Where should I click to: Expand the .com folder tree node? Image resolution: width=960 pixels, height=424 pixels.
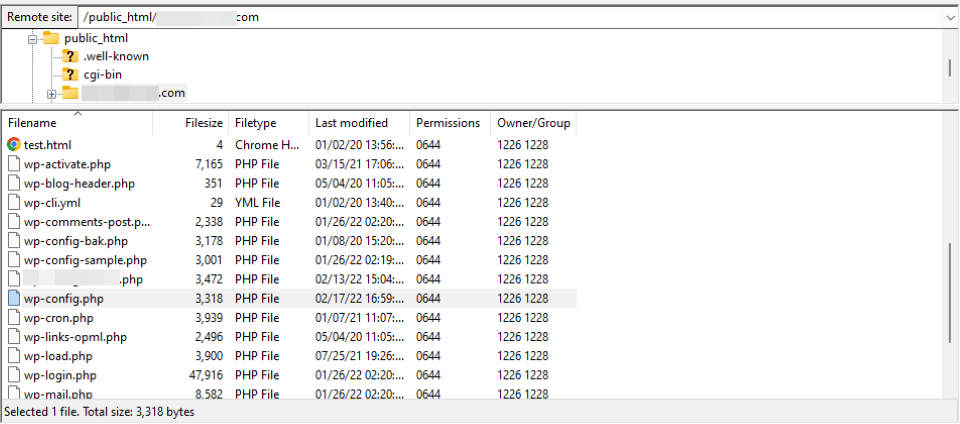(51, 94)
